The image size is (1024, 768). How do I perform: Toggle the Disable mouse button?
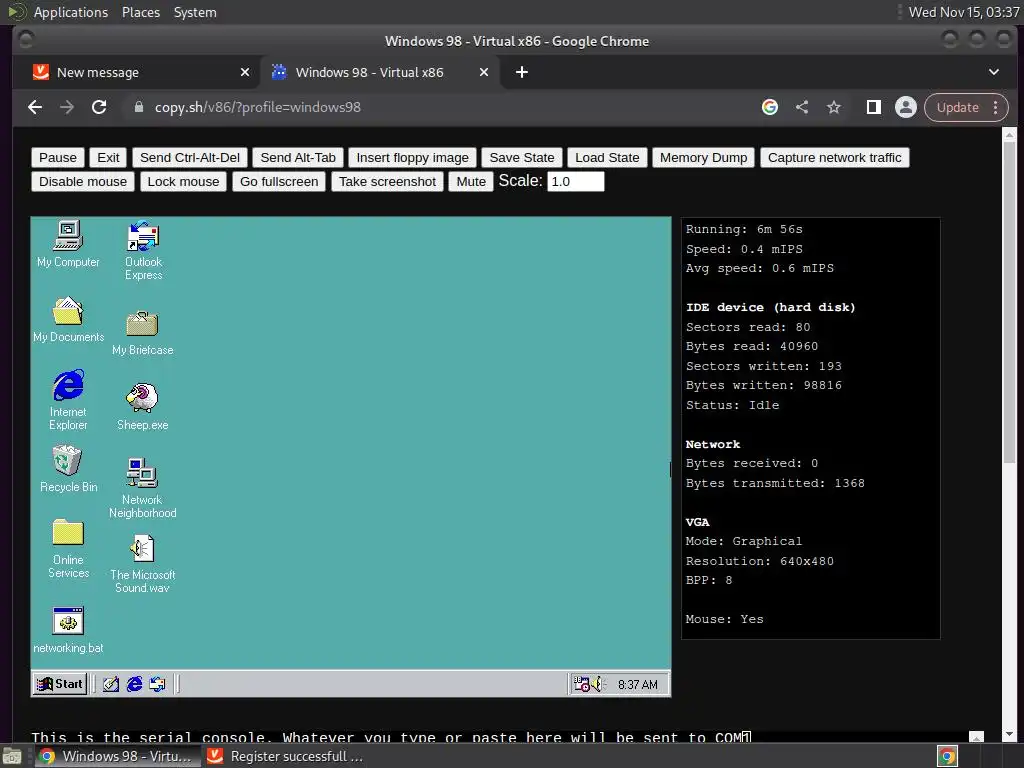[83, 182]
